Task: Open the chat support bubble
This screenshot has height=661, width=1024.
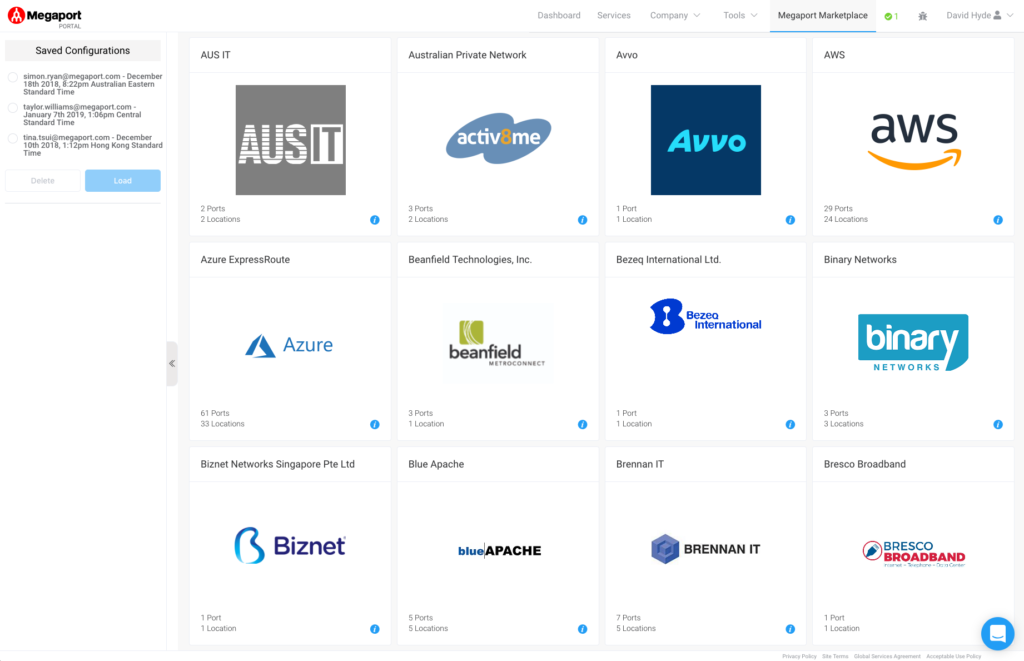Action: click(997, 634)
